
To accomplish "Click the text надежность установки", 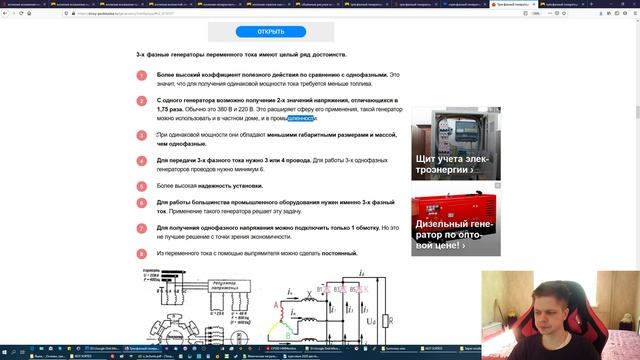I will [x=230, y=186].
